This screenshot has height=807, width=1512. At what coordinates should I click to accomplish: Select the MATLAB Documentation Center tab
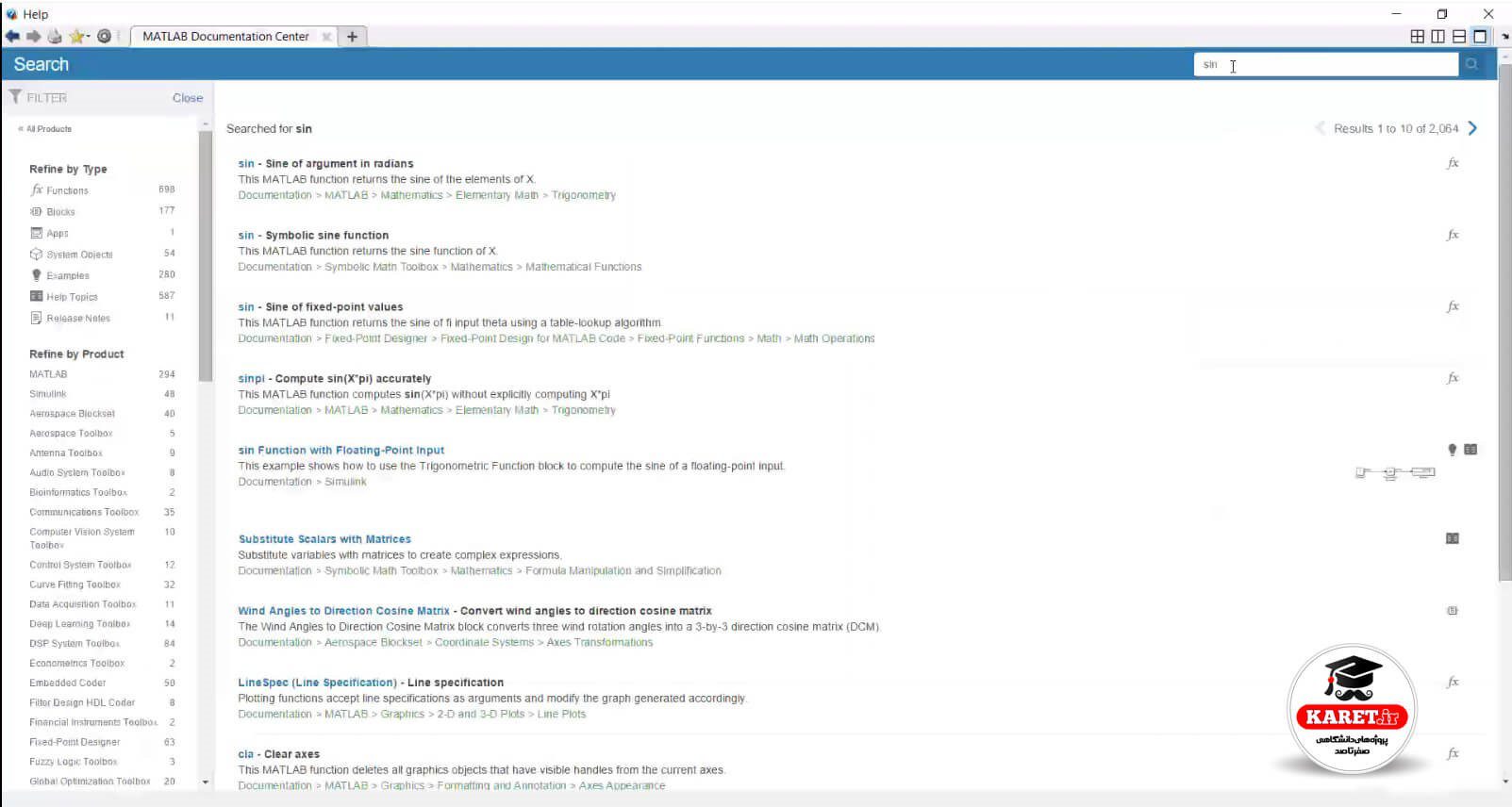point(226,37)
